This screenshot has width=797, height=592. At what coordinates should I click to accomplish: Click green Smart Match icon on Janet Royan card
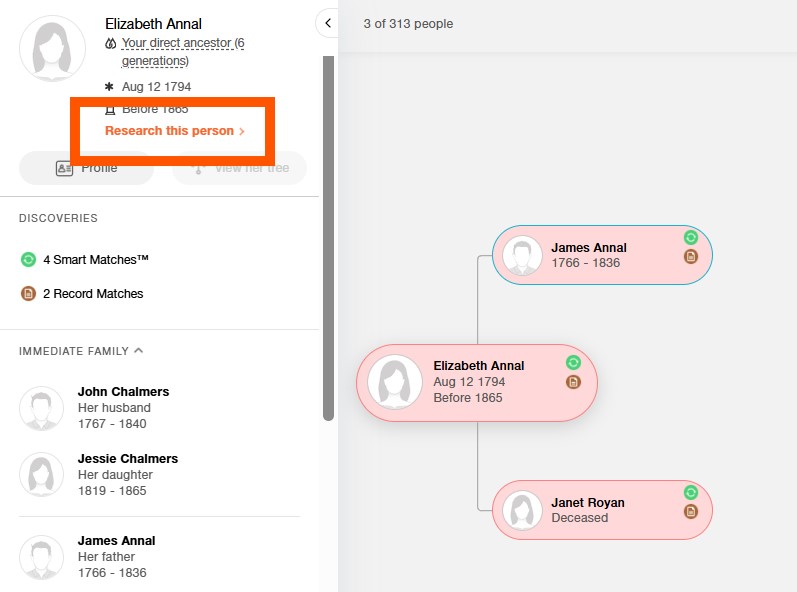coord(690,493)
